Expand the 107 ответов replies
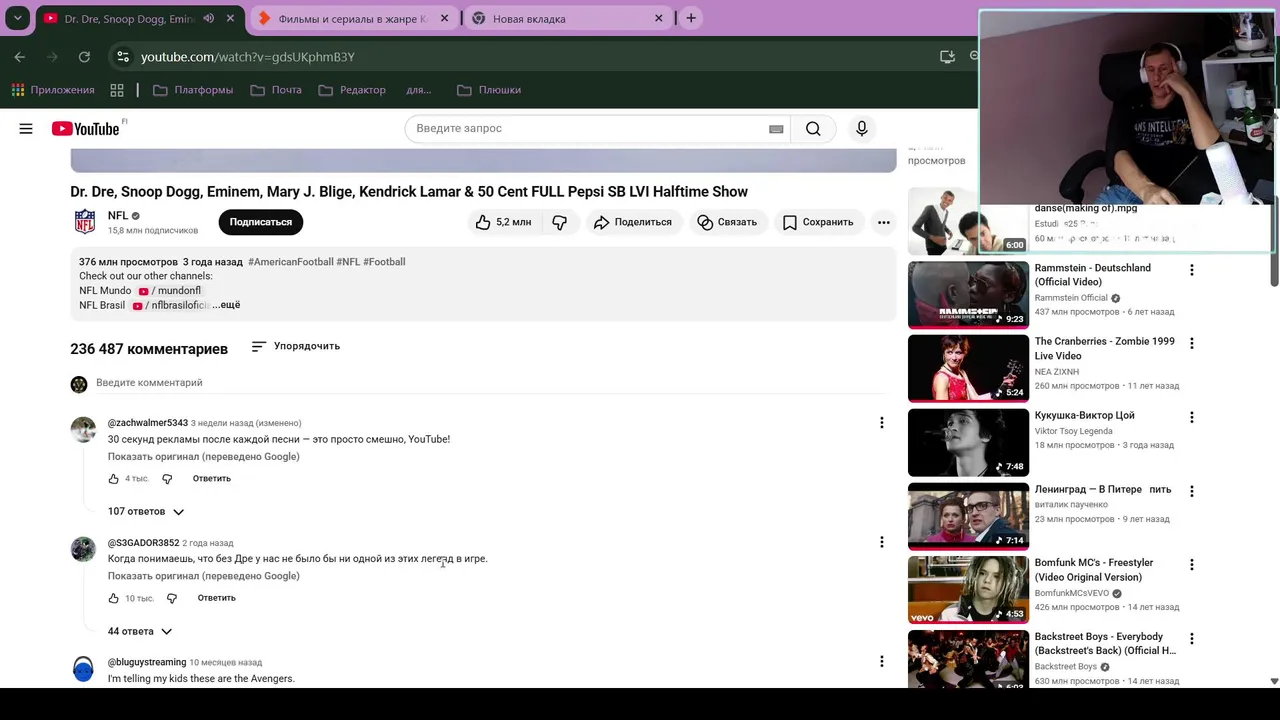 coord(146,512)
